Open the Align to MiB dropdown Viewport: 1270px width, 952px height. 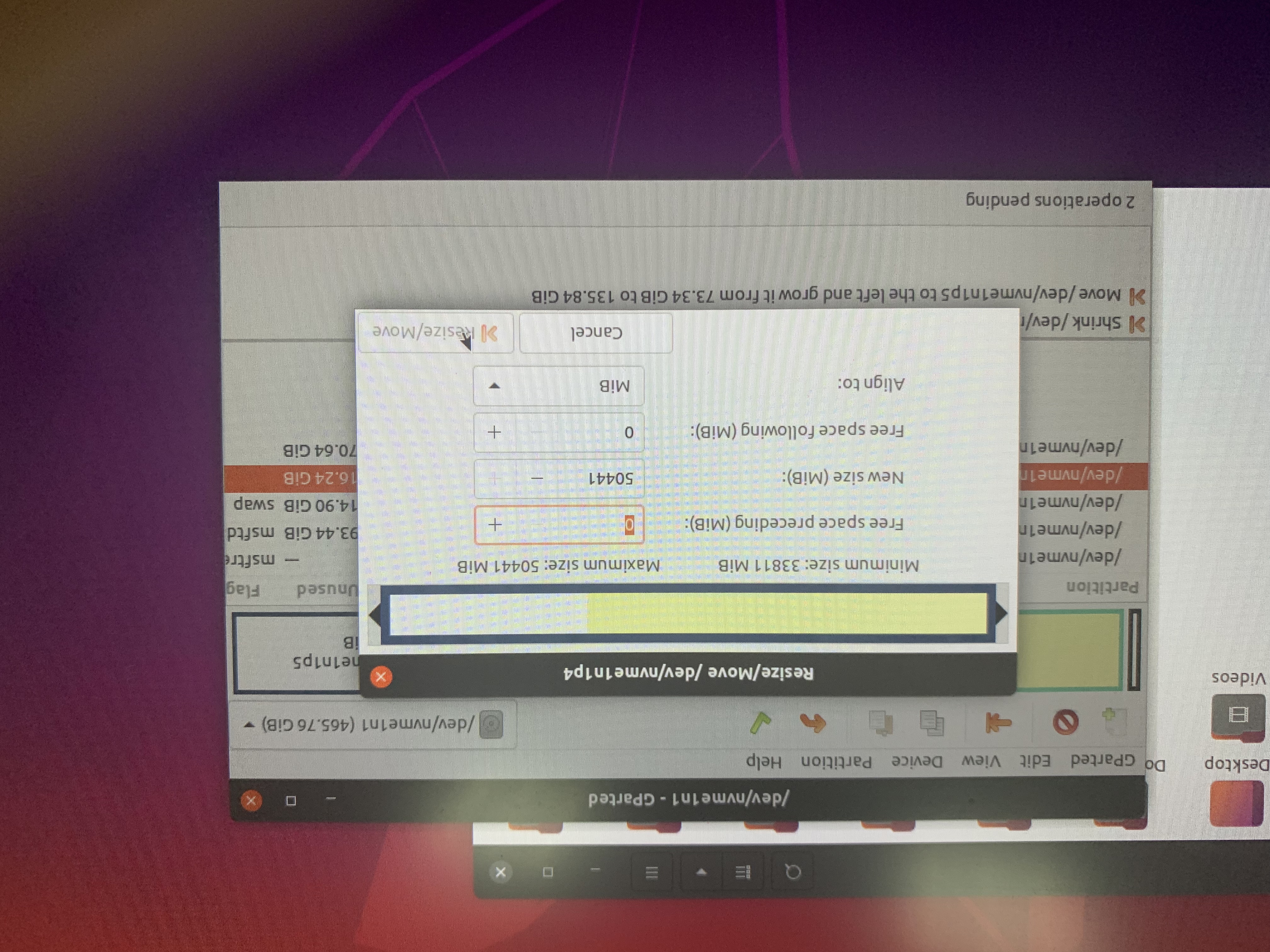(x=559, y=386)
